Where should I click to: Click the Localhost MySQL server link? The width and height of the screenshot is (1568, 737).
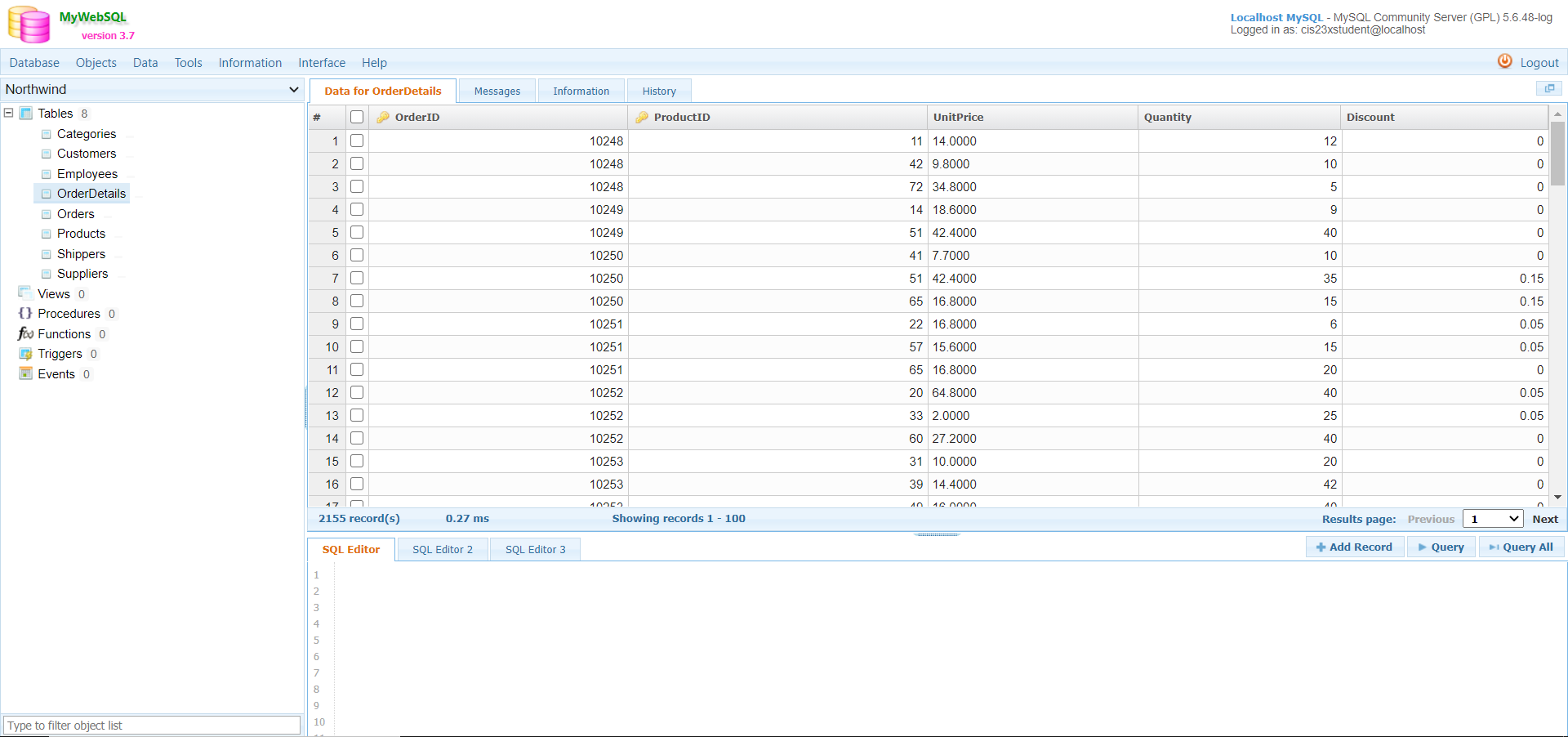point(1276,17)
